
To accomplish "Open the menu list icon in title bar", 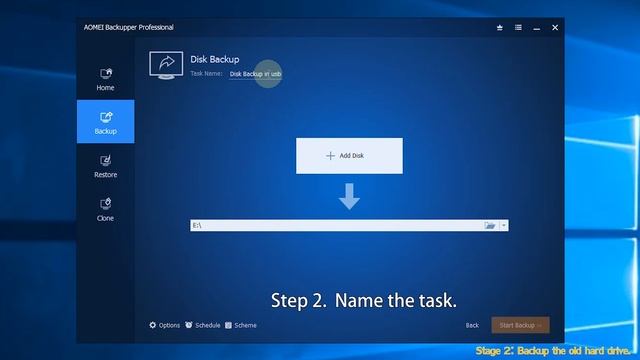I will (518, 27).
